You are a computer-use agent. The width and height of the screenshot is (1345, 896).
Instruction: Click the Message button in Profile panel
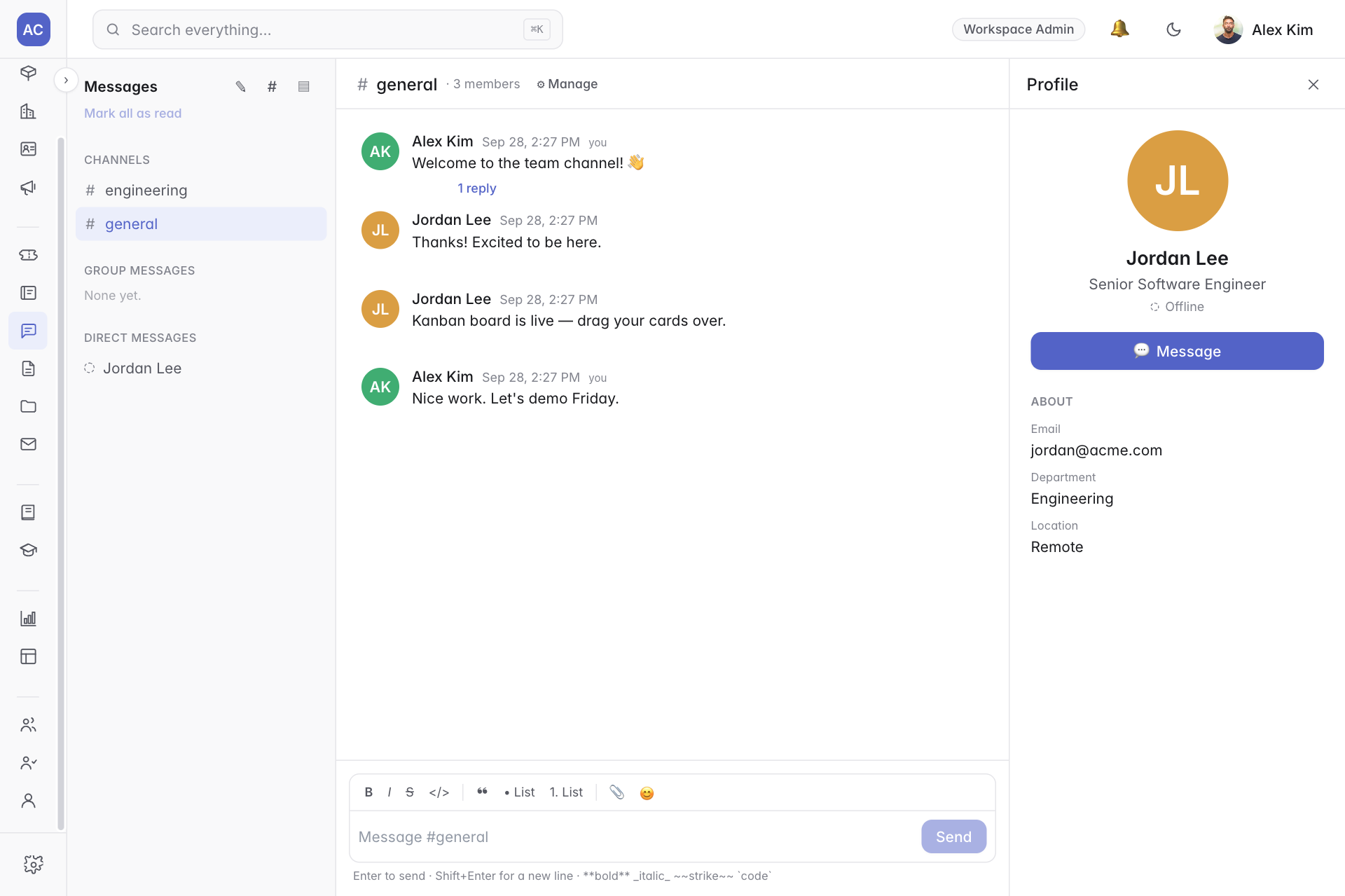(x=1177, y=351)
